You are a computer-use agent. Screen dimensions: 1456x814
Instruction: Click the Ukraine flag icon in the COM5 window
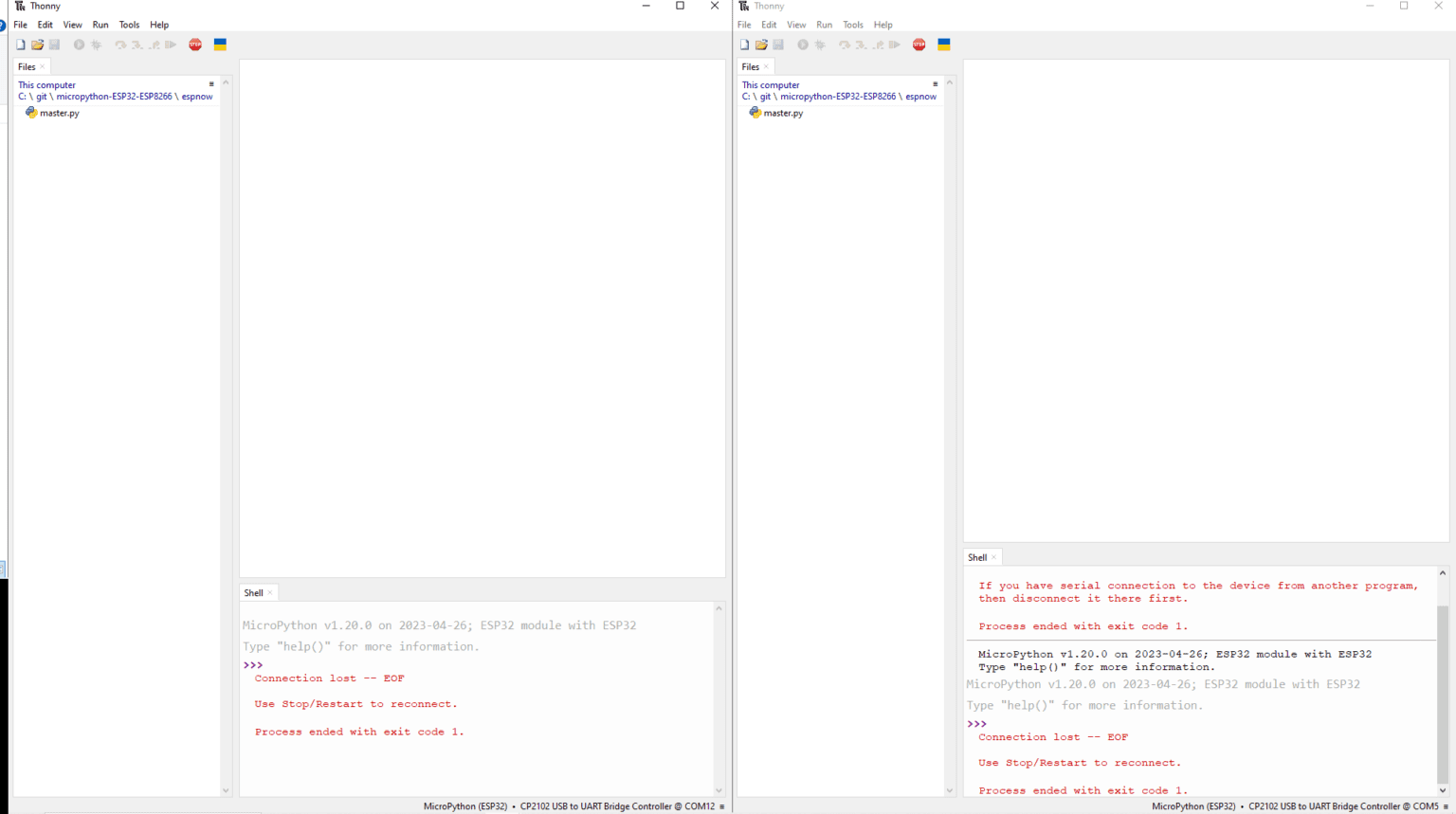coord(944,45)
